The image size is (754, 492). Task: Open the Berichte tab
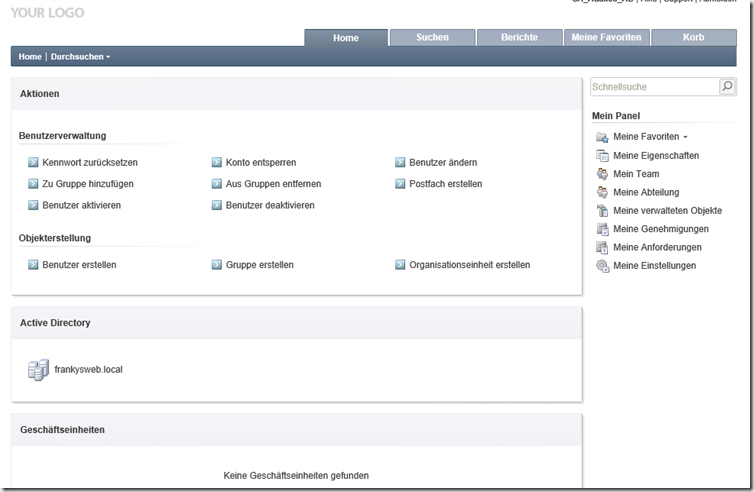click(x=519, y=38)
